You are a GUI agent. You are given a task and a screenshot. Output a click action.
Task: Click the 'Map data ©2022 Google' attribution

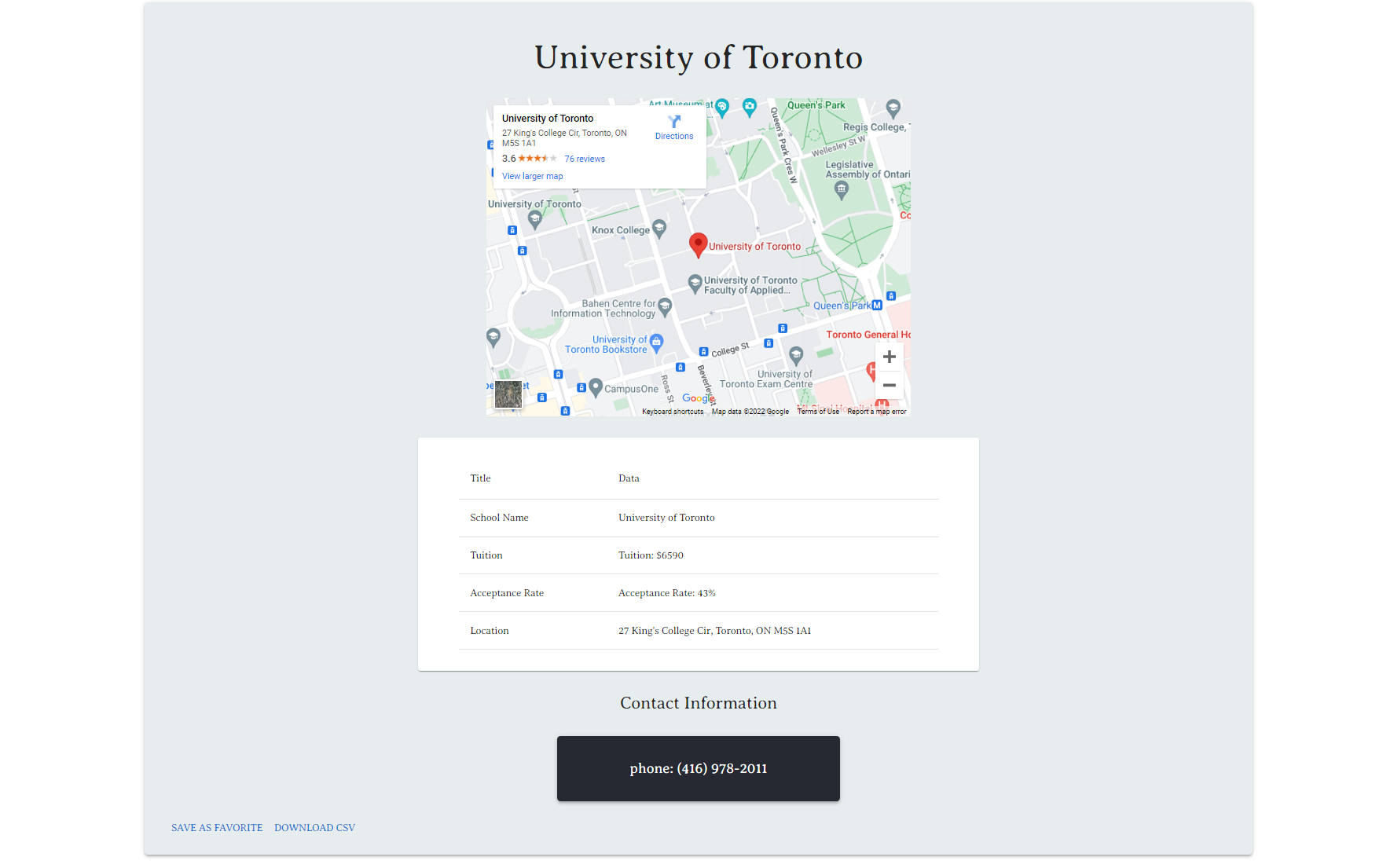(x=750, y=412)
